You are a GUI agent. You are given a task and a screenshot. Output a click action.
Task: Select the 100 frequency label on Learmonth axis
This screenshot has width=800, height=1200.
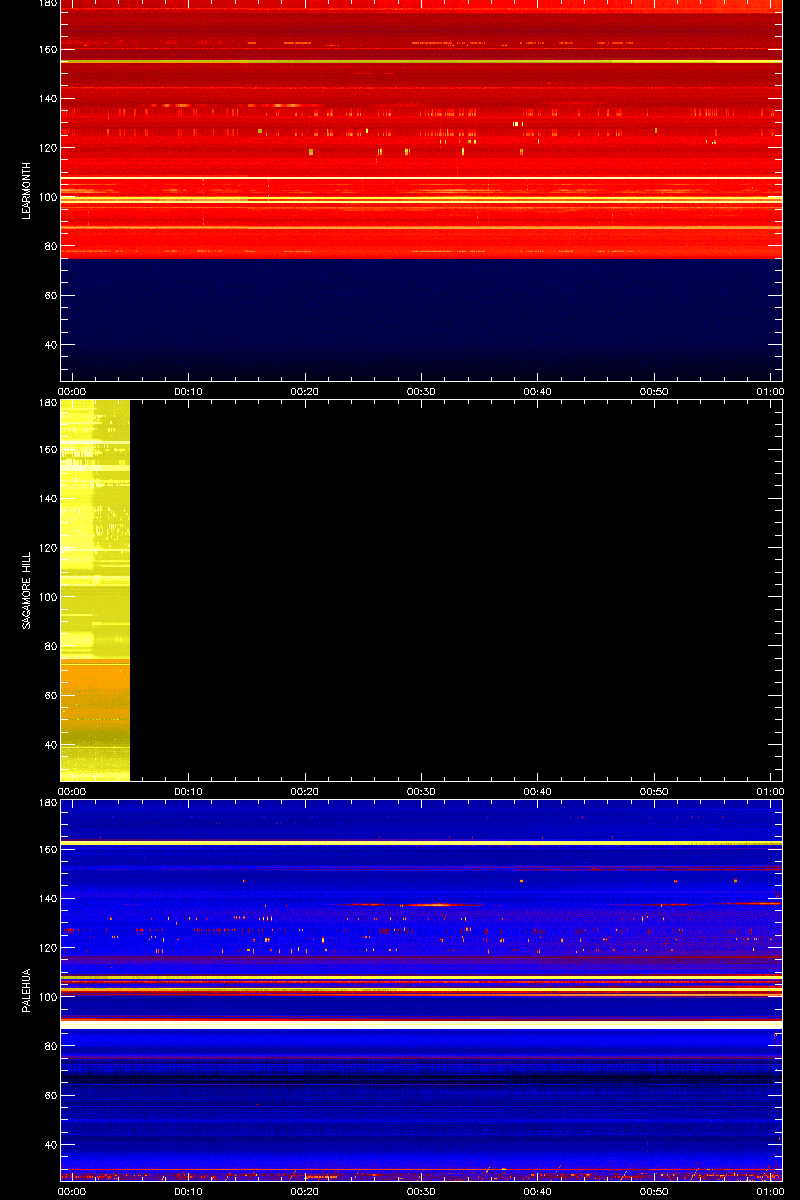pyautogui.click(x=47, y=197)
